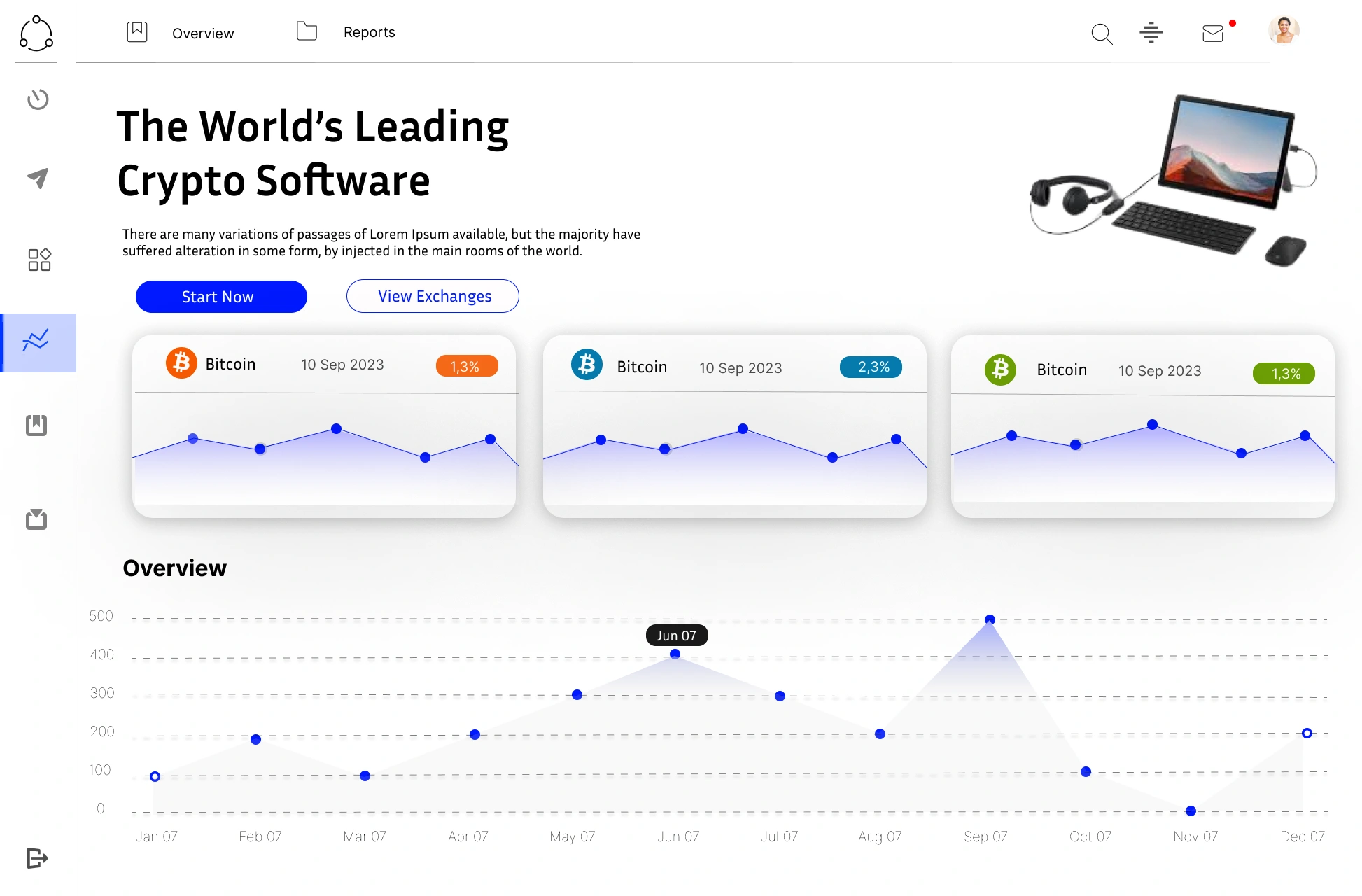The height and width of the screenshot is (896, 1362).
Task: Switch to the Reports tab
Action: 369,32
